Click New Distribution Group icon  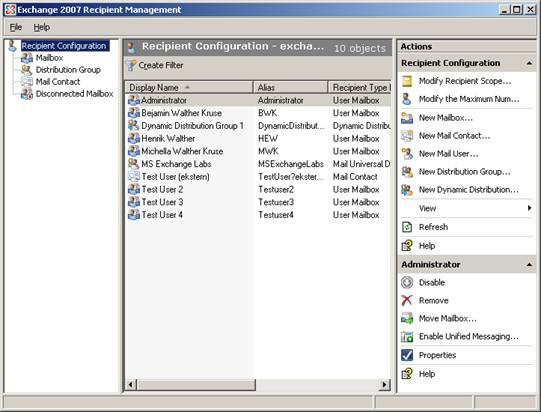407,171
